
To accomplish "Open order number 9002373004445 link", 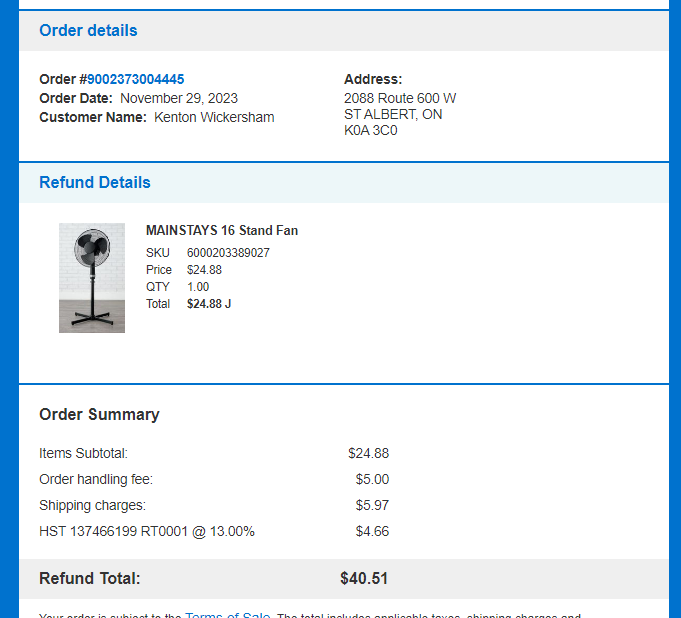I will pyautogui.click(x=136, y=79).
